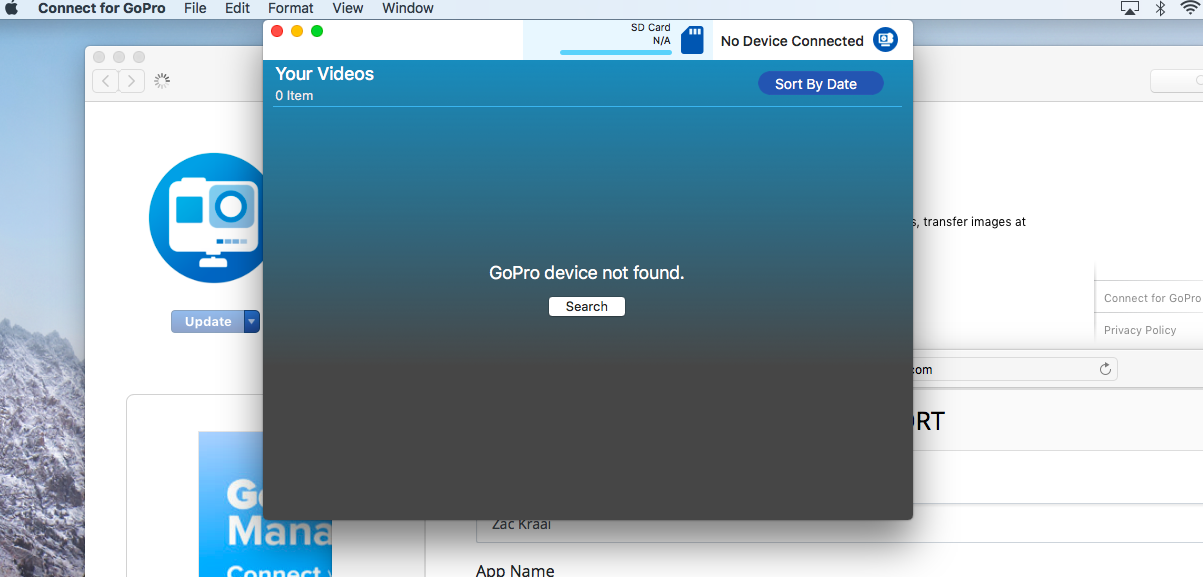Click the SD card icon

click(692, 40)
